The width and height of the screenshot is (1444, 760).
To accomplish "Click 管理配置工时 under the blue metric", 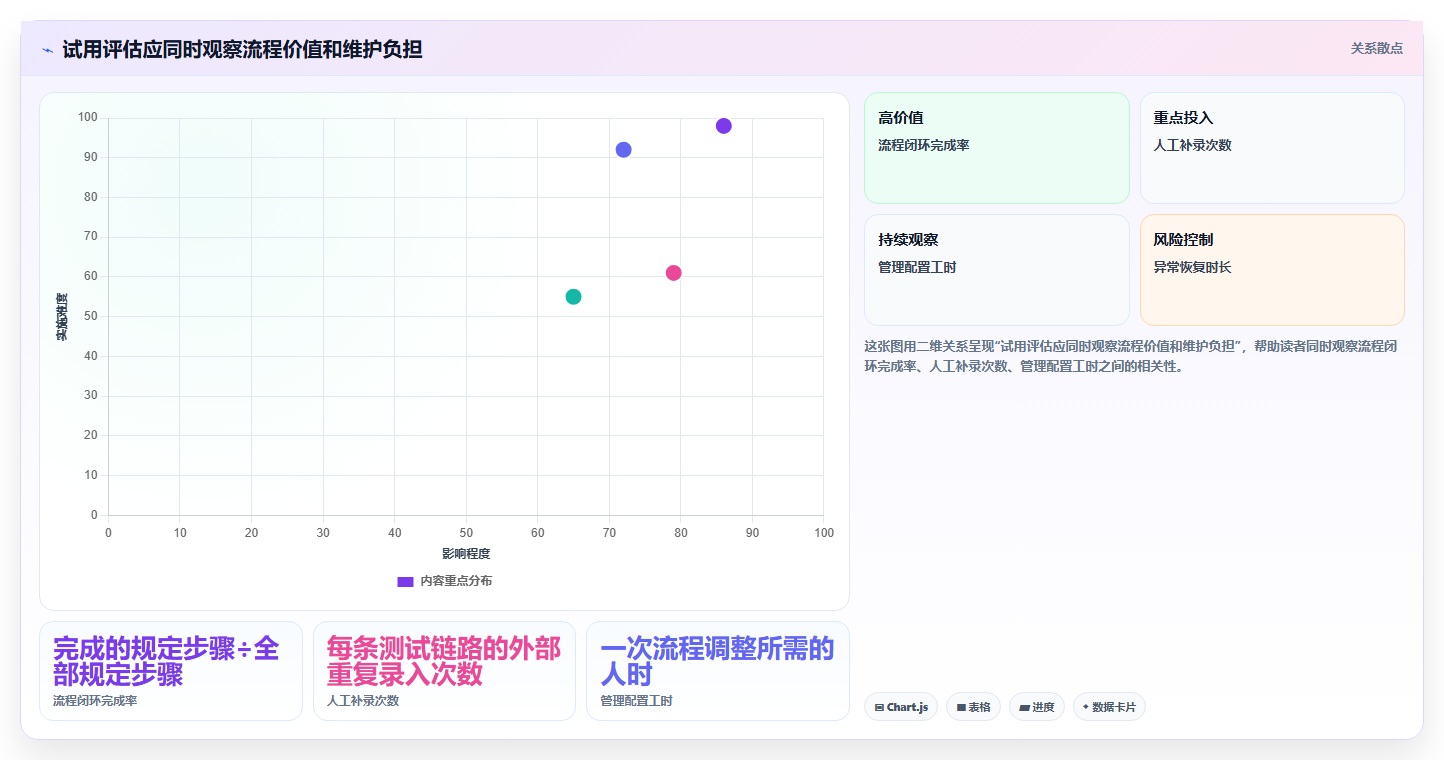I will point(636,701).
